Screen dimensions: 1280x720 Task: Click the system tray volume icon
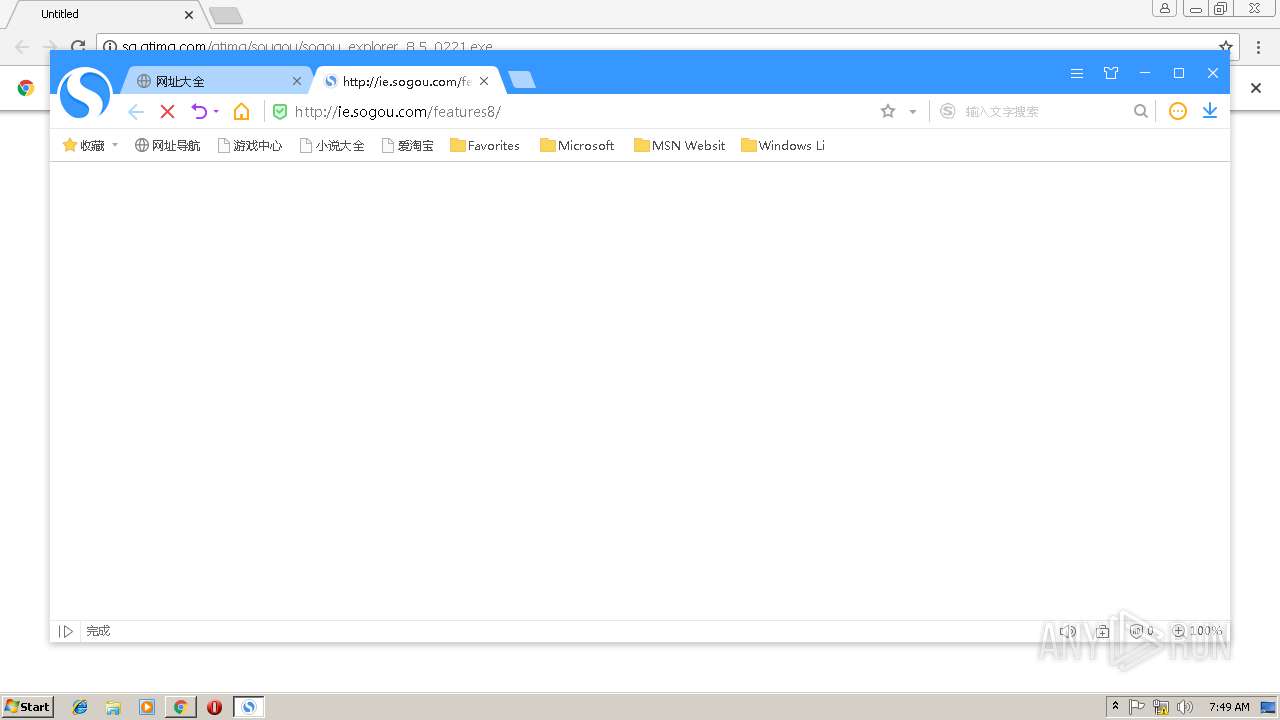click(1185, 707)
